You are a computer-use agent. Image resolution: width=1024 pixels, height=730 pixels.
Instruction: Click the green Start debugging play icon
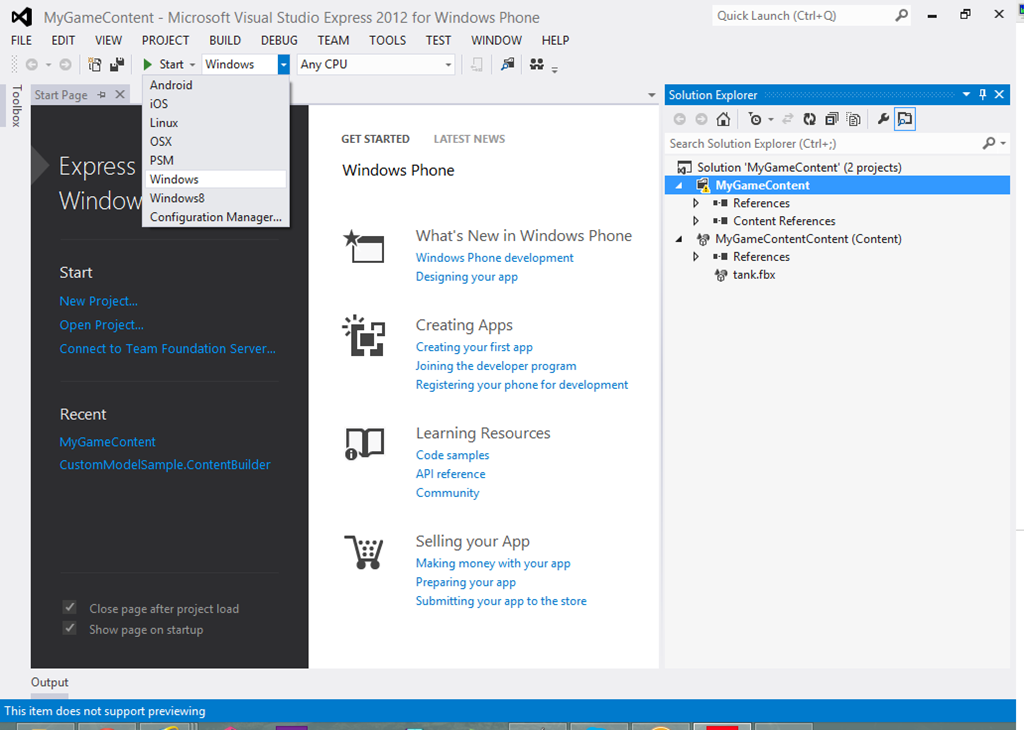(x=148, y=64)
